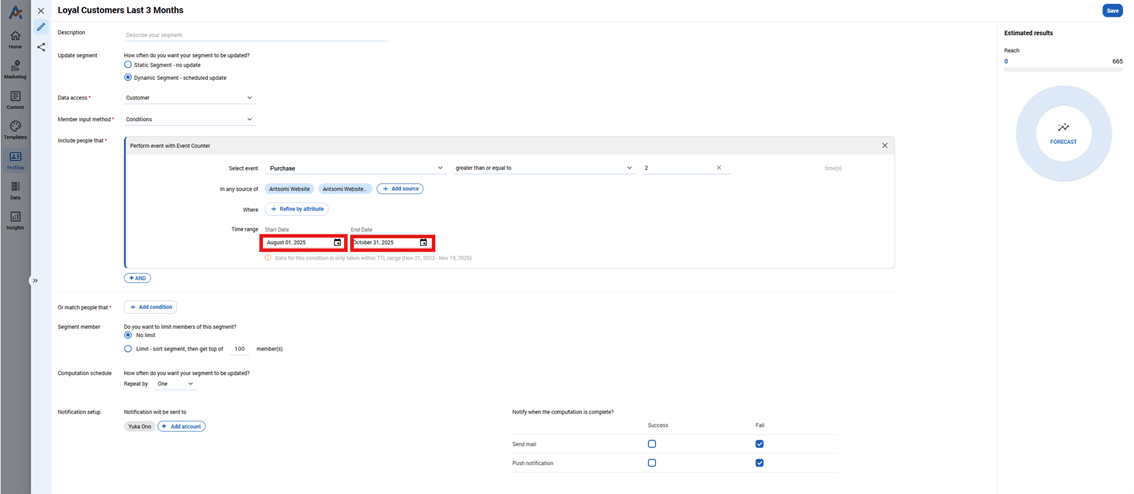Click the share icon below pencil
The width and height of the screenshot is (1134, 494).
[41, 47]
